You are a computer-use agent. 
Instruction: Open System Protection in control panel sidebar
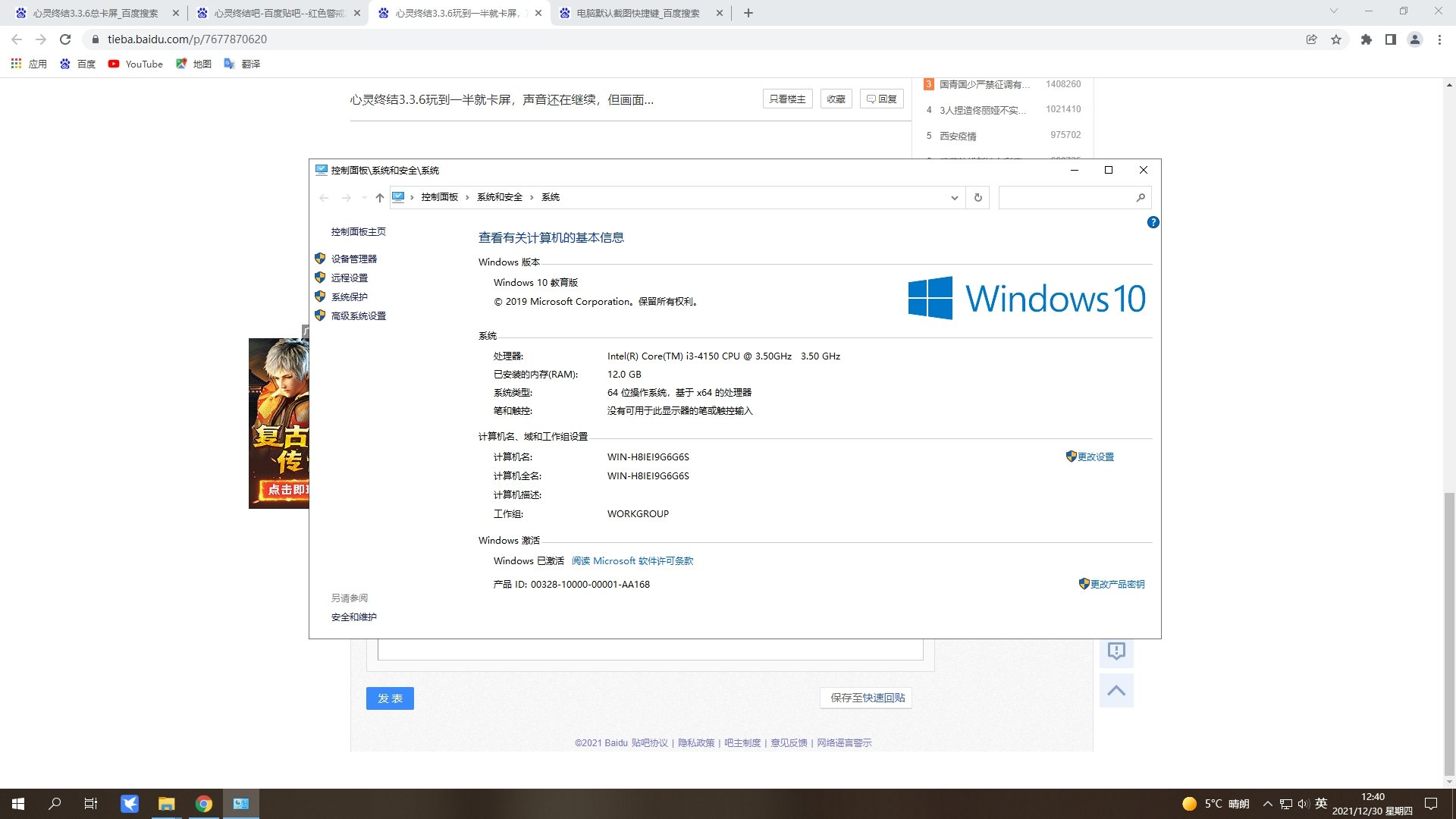(349, 297)
